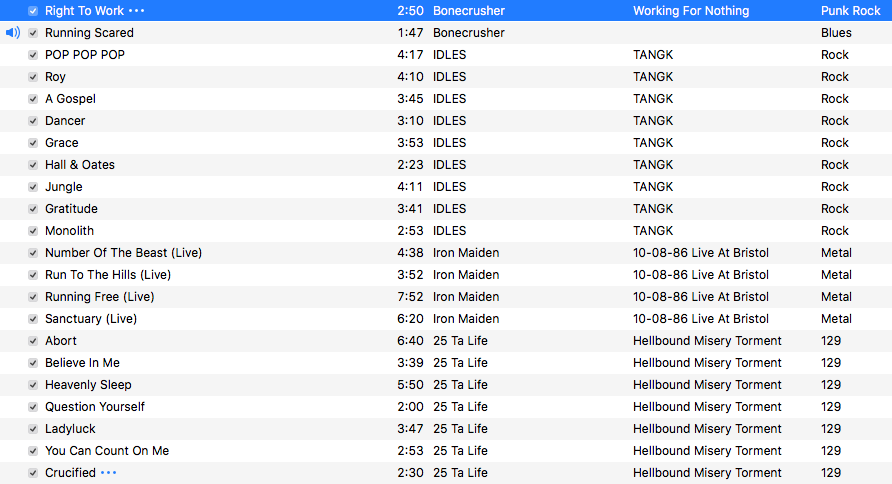Click 25 Ta Life artist on Heavenly Sleep row
Viewport: 892px width, 484px height.
[460, 385]
